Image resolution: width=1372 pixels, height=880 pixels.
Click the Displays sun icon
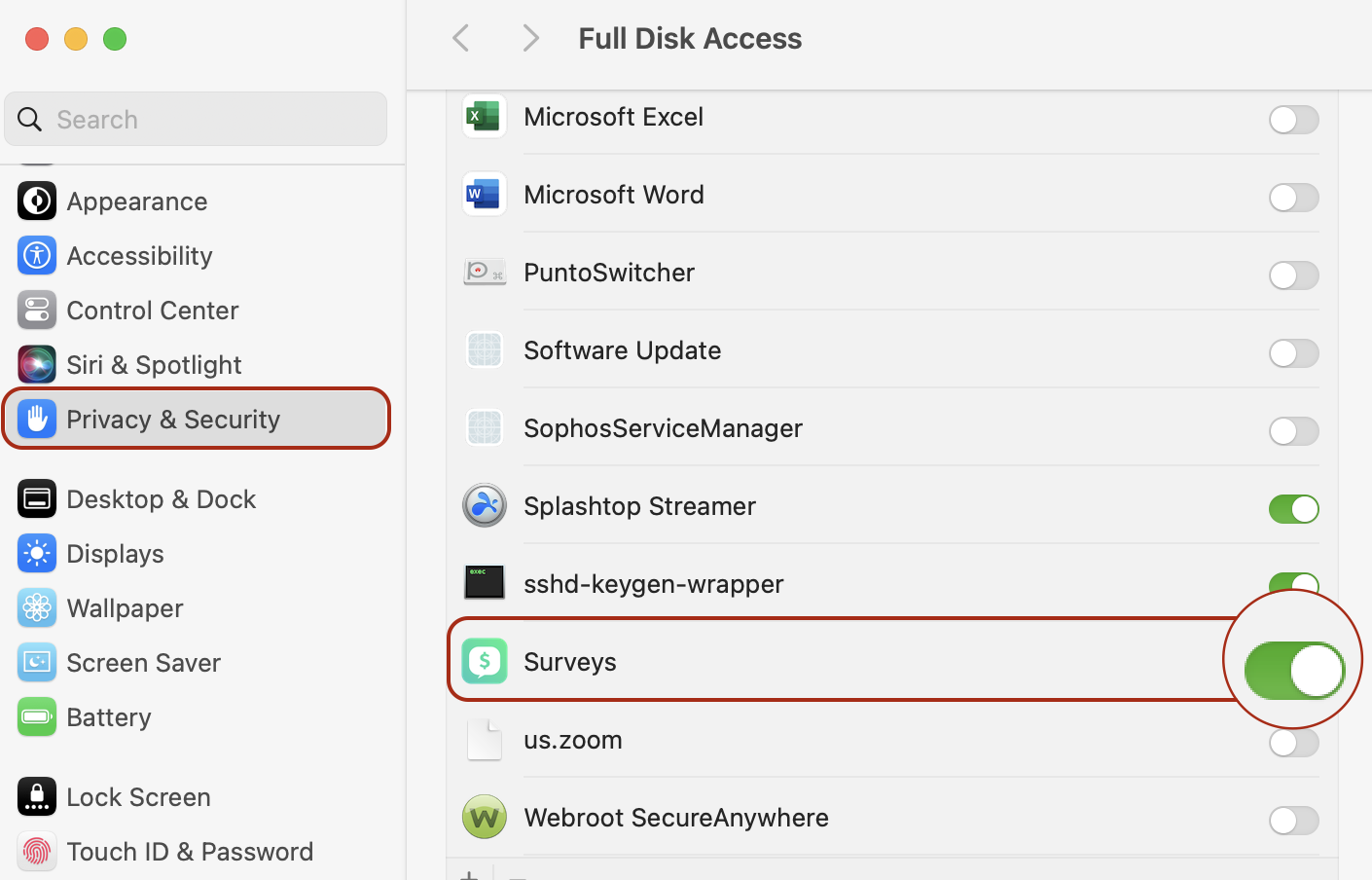[37, 554]
